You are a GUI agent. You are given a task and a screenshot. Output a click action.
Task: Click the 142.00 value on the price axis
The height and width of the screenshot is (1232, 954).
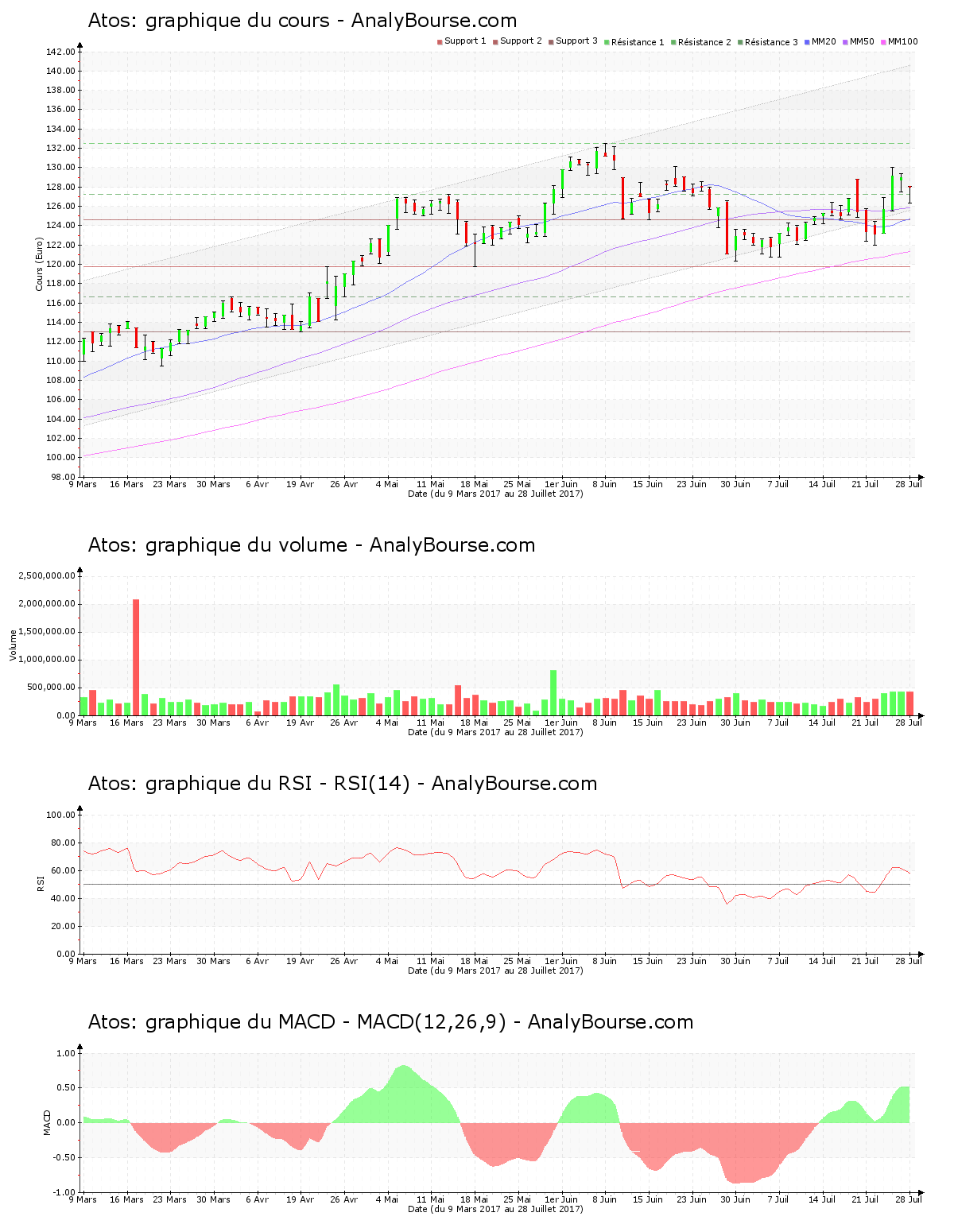(60, 52)
